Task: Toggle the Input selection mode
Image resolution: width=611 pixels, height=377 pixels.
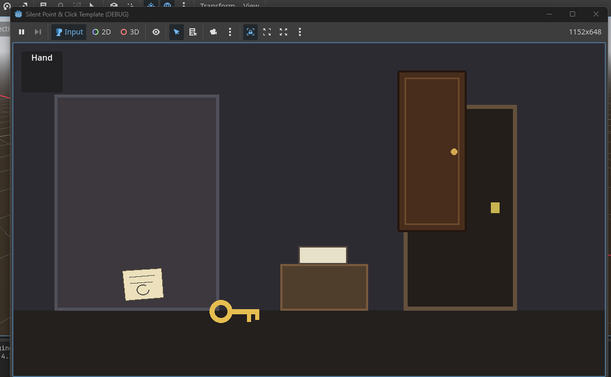Action: coord(69,32)
